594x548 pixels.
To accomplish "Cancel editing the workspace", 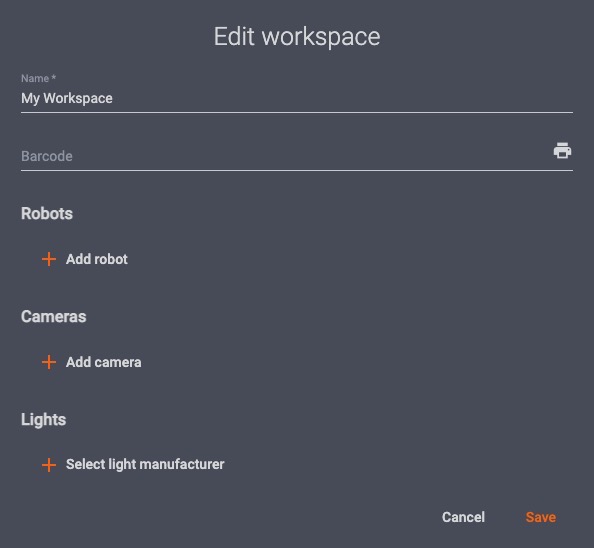I will 463,517.
